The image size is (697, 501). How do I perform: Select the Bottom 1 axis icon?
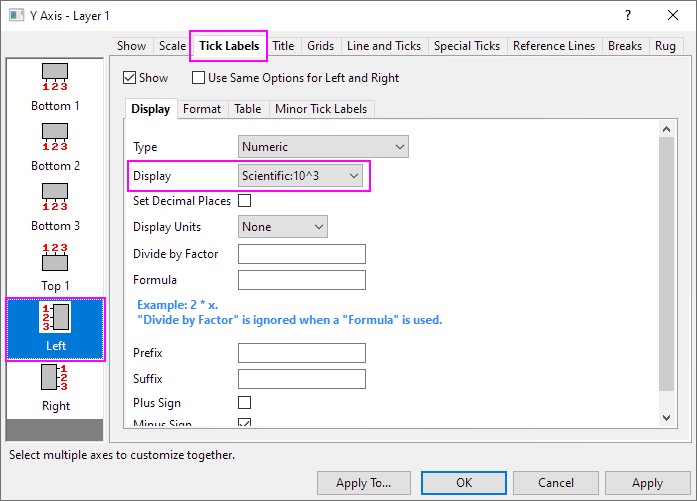point(55,77)
